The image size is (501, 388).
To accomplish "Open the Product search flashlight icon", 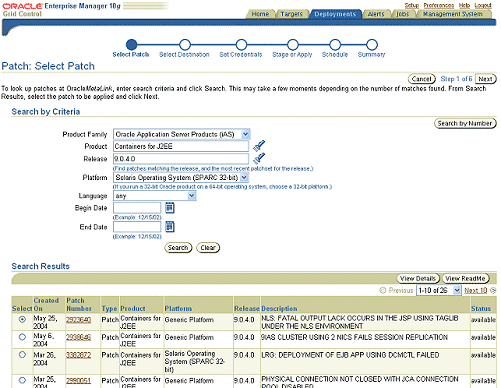I will click(x=259, y=146).
